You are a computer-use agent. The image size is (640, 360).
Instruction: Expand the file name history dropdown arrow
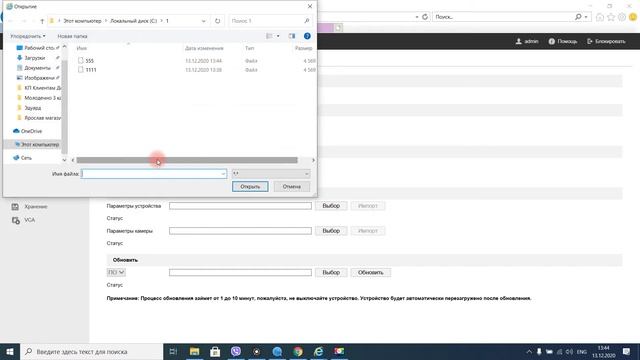tap(223, 174)
